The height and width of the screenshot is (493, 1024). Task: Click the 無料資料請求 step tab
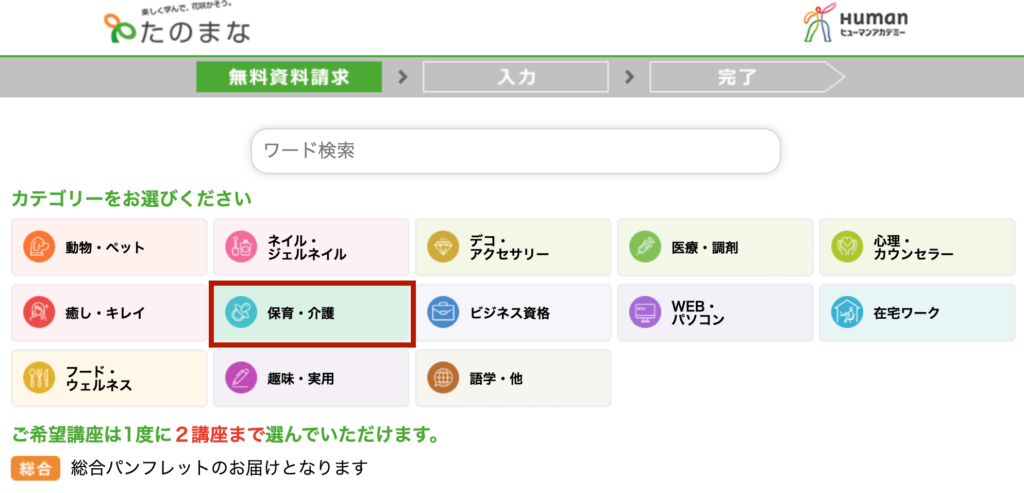pos(289,77)
